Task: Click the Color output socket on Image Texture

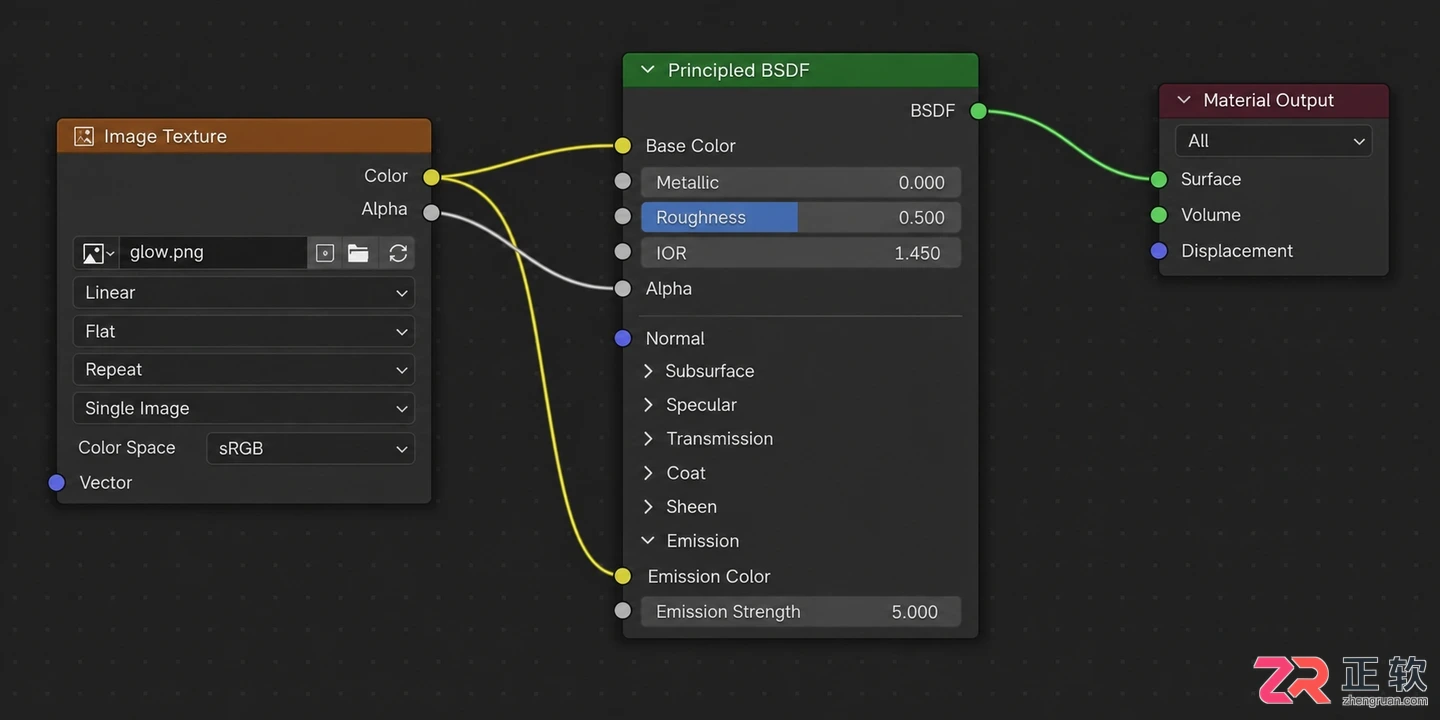Action: pos(431,177)
